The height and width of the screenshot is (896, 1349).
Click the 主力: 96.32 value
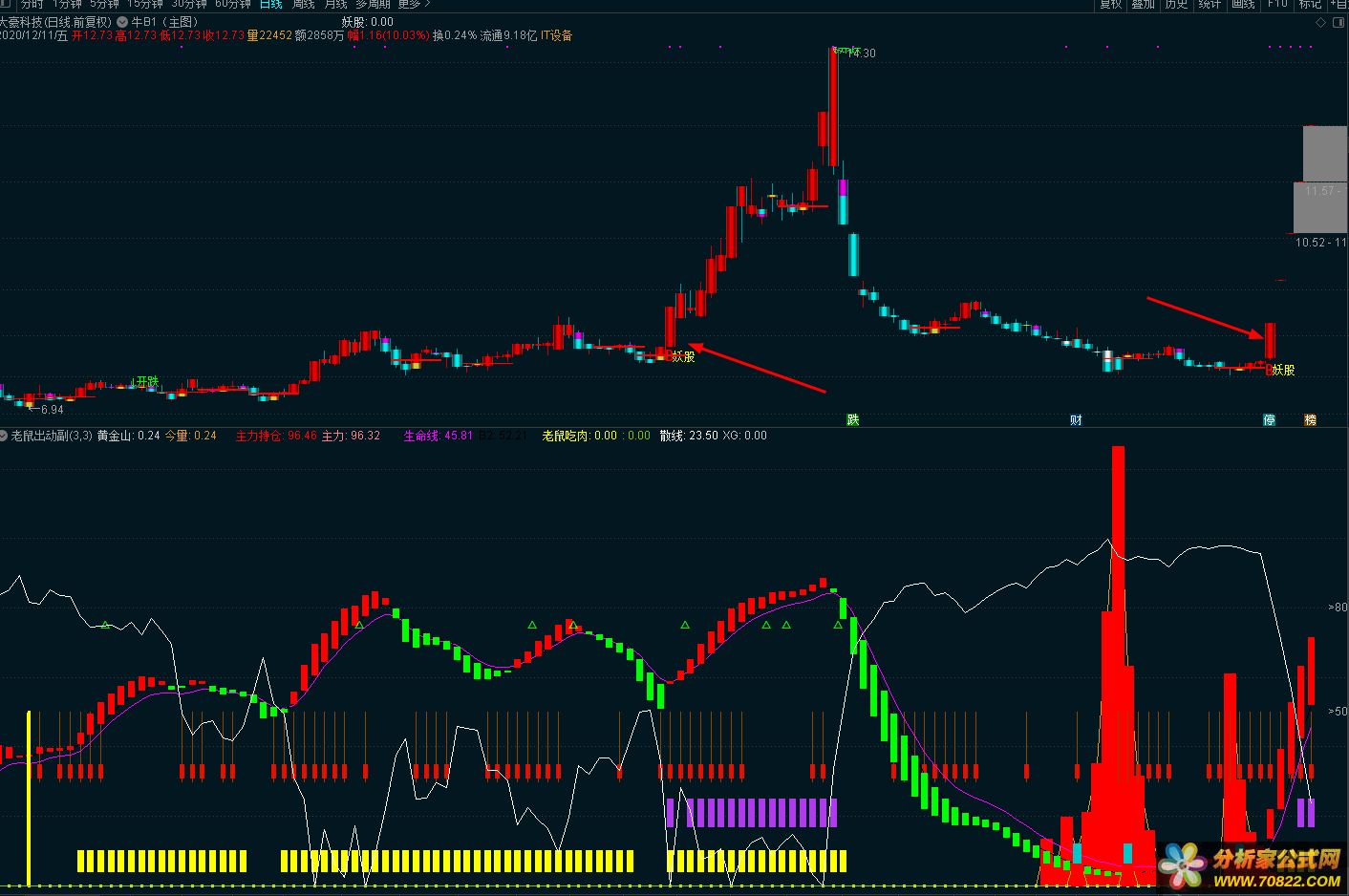click(351, 436)
